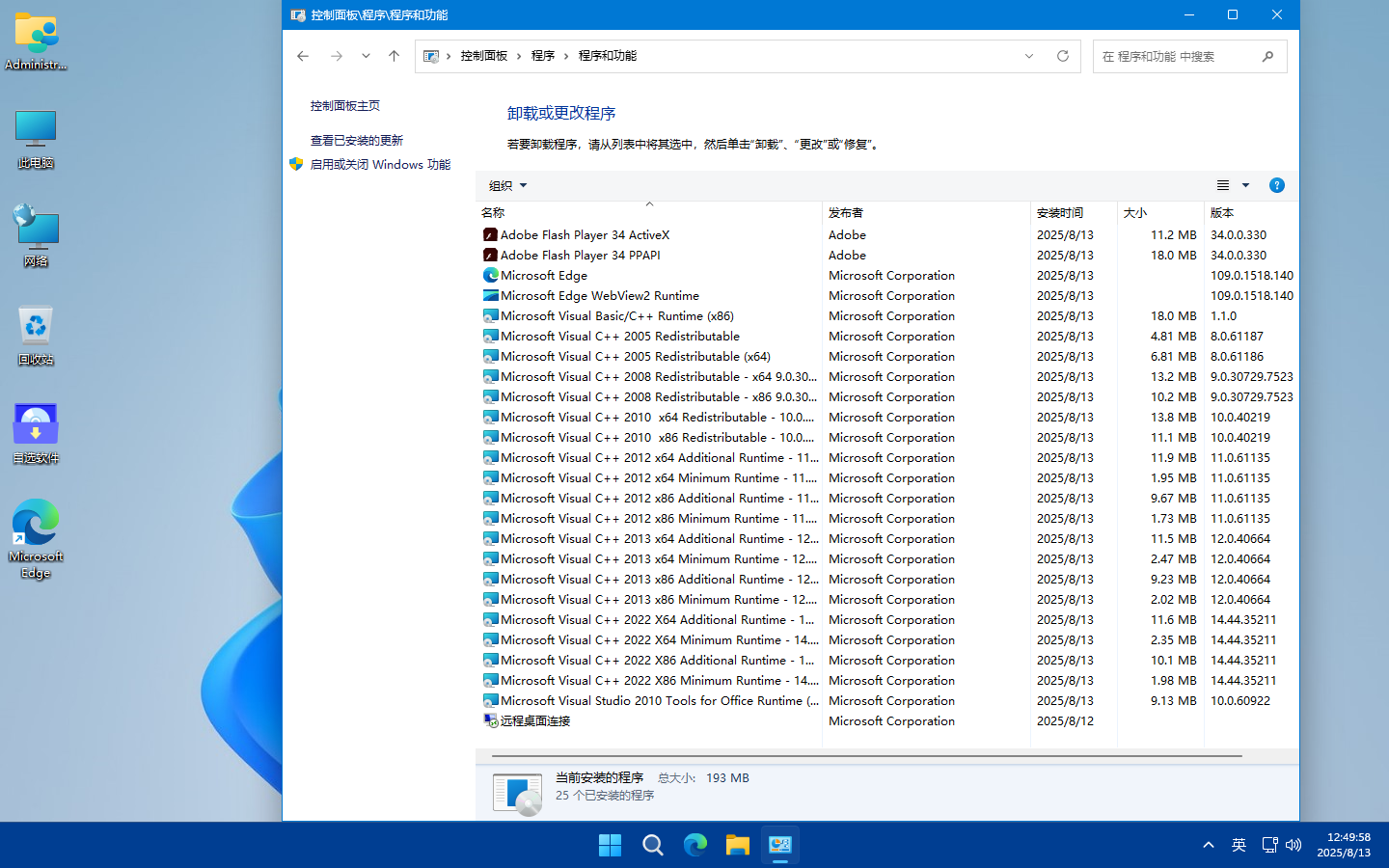Sort list by 版本 column header
This screenshot has width=1389, height=868.
(x=1251, y=212)
